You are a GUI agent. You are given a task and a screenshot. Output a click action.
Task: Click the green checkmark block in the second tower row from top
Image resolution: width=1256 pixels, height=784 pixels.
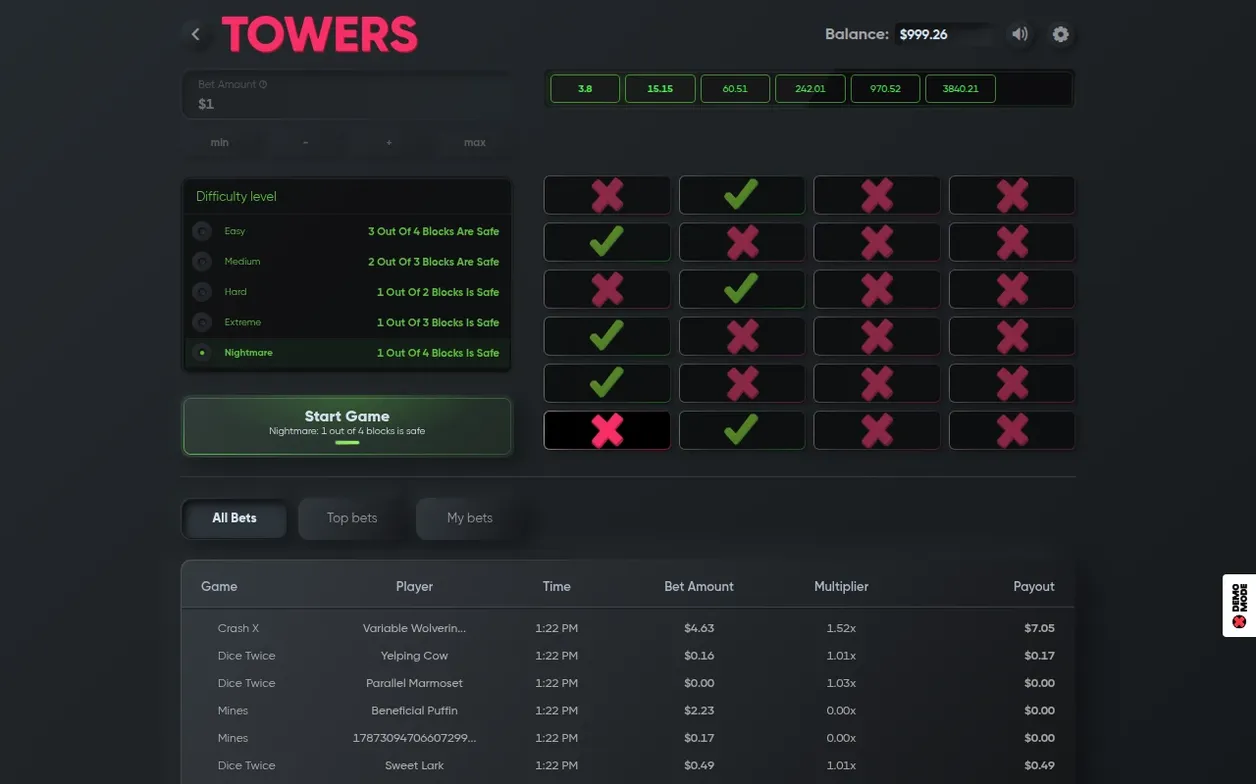(x=607, y=242)
